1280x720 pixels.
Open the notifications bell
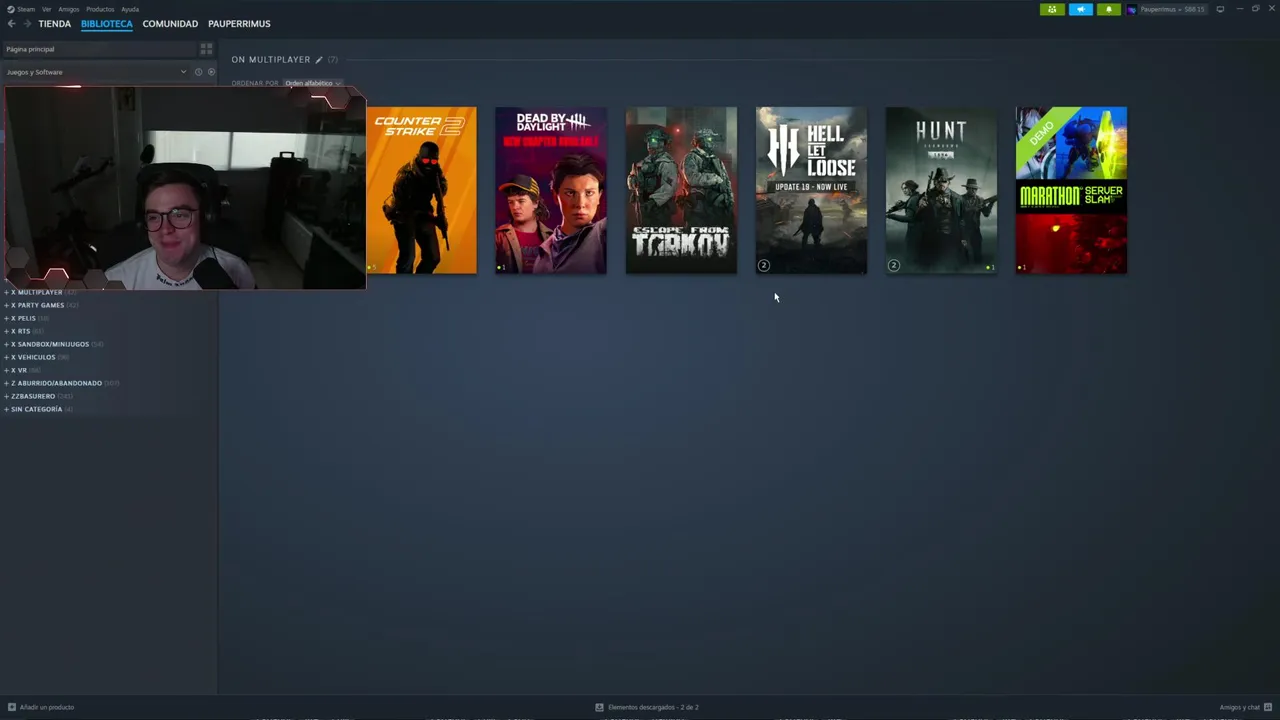pyautogui.click(x=1109, y=9)
